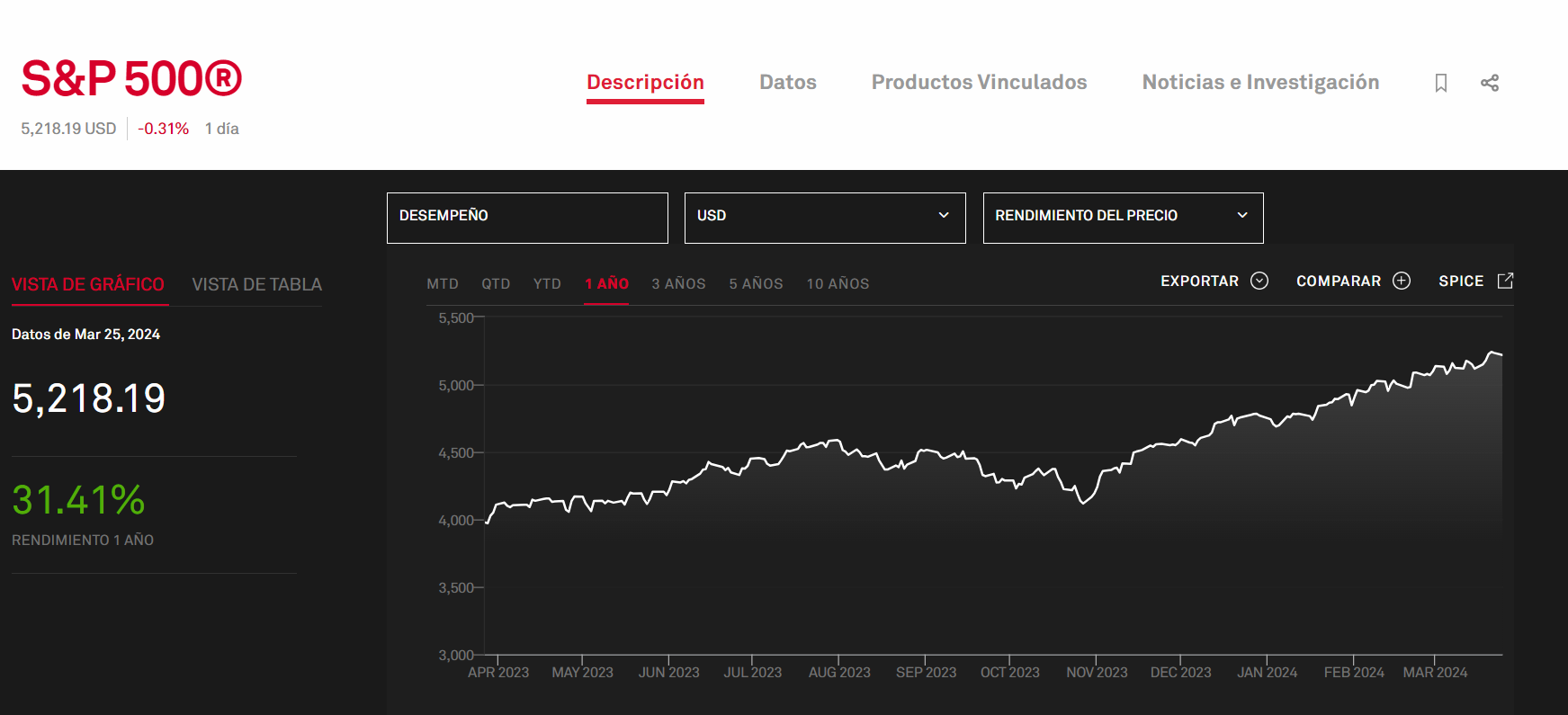Select the MTD time range

442,284
